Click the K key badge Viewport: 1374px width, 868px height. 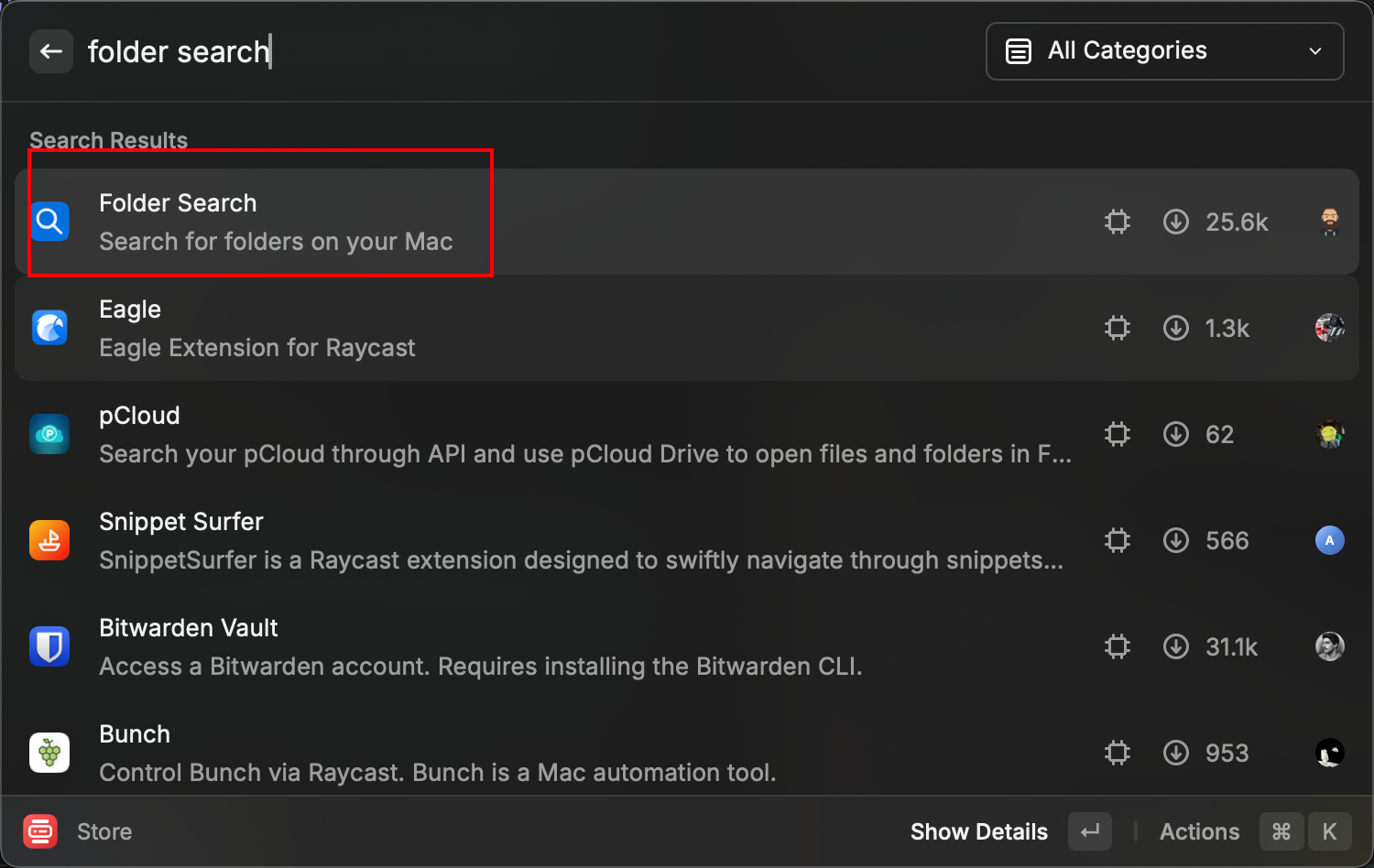pos(1330,831)
